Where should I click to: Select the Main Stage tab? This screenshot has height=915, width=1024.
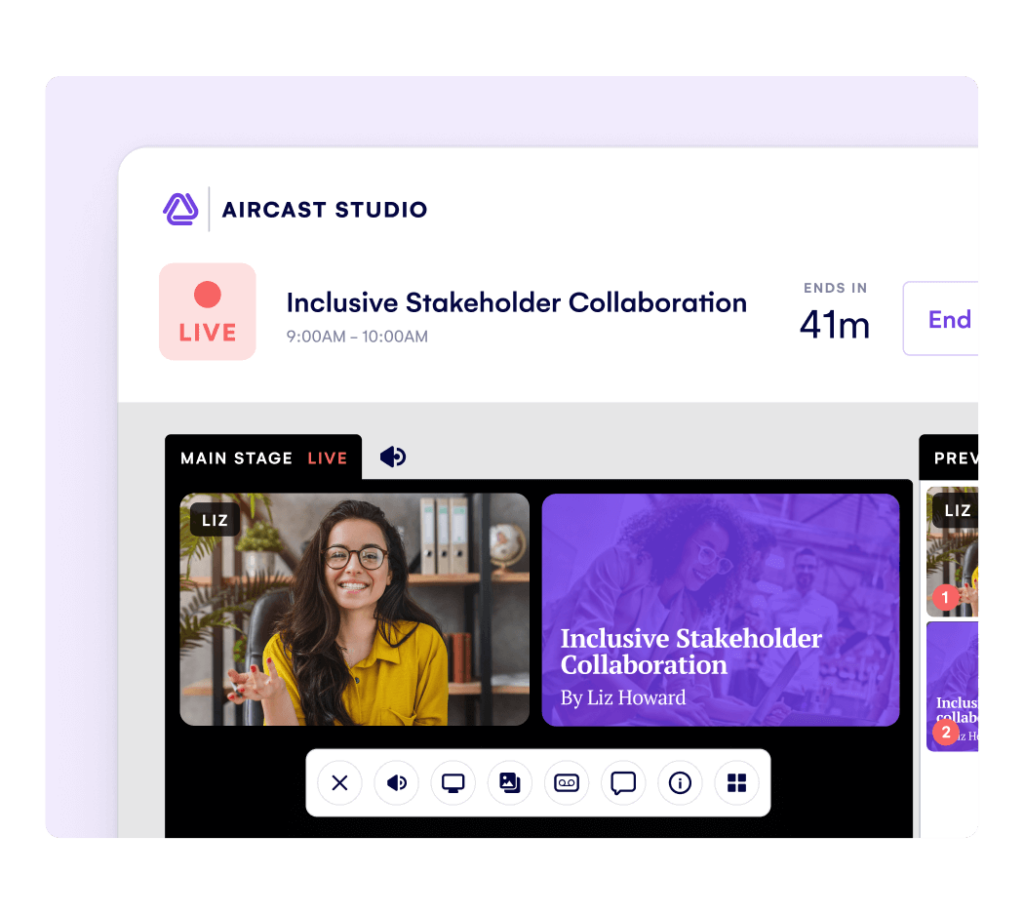(x=263, y=458)
